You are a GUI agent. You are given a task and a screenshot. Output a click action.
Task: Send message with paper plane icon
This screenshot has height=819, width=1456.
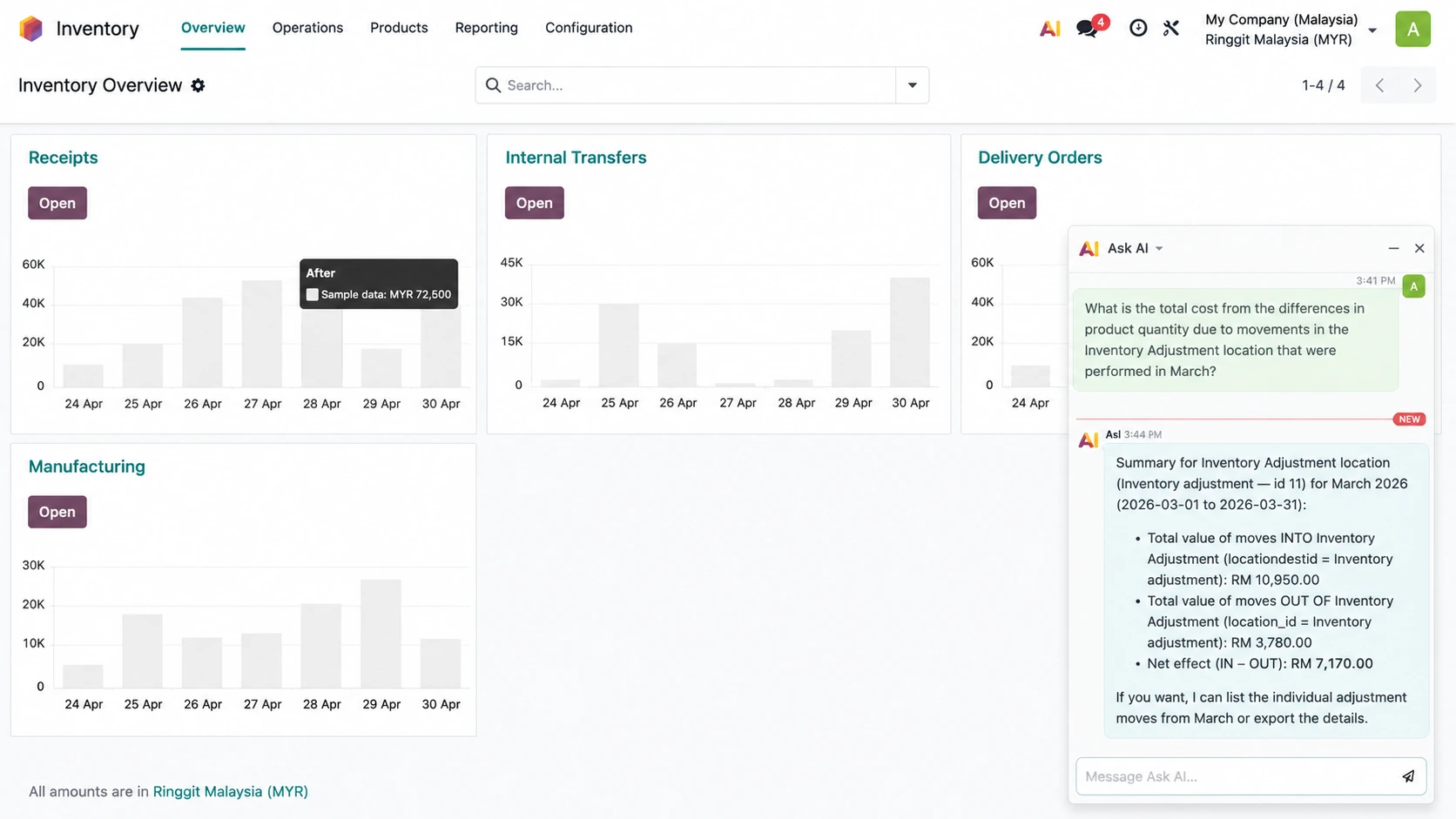click(x=1408, y=776)
